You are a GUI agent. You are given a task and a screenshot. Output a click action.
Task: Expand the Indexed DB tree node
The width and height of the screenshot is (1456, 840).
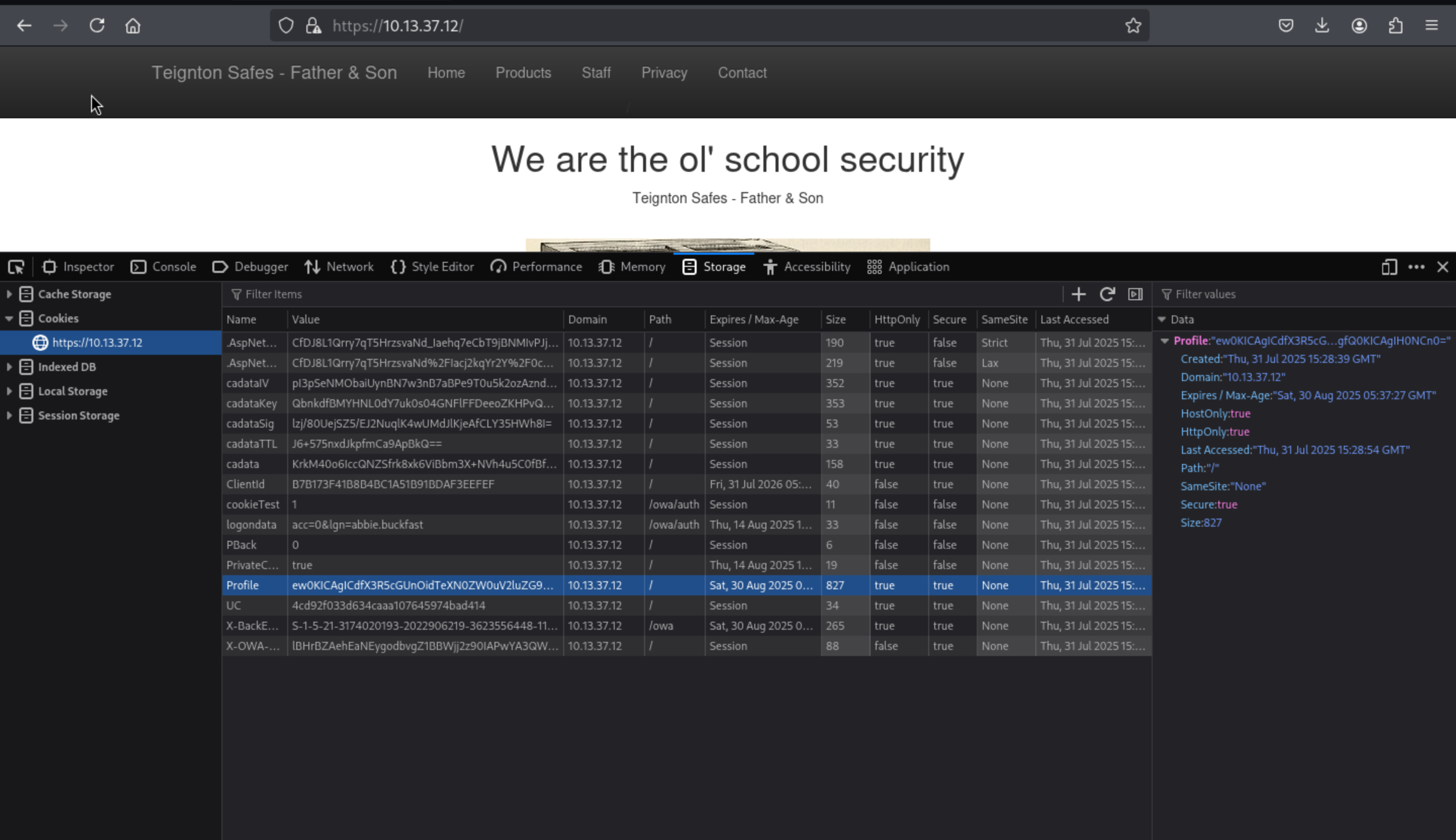tap(9, 367)
